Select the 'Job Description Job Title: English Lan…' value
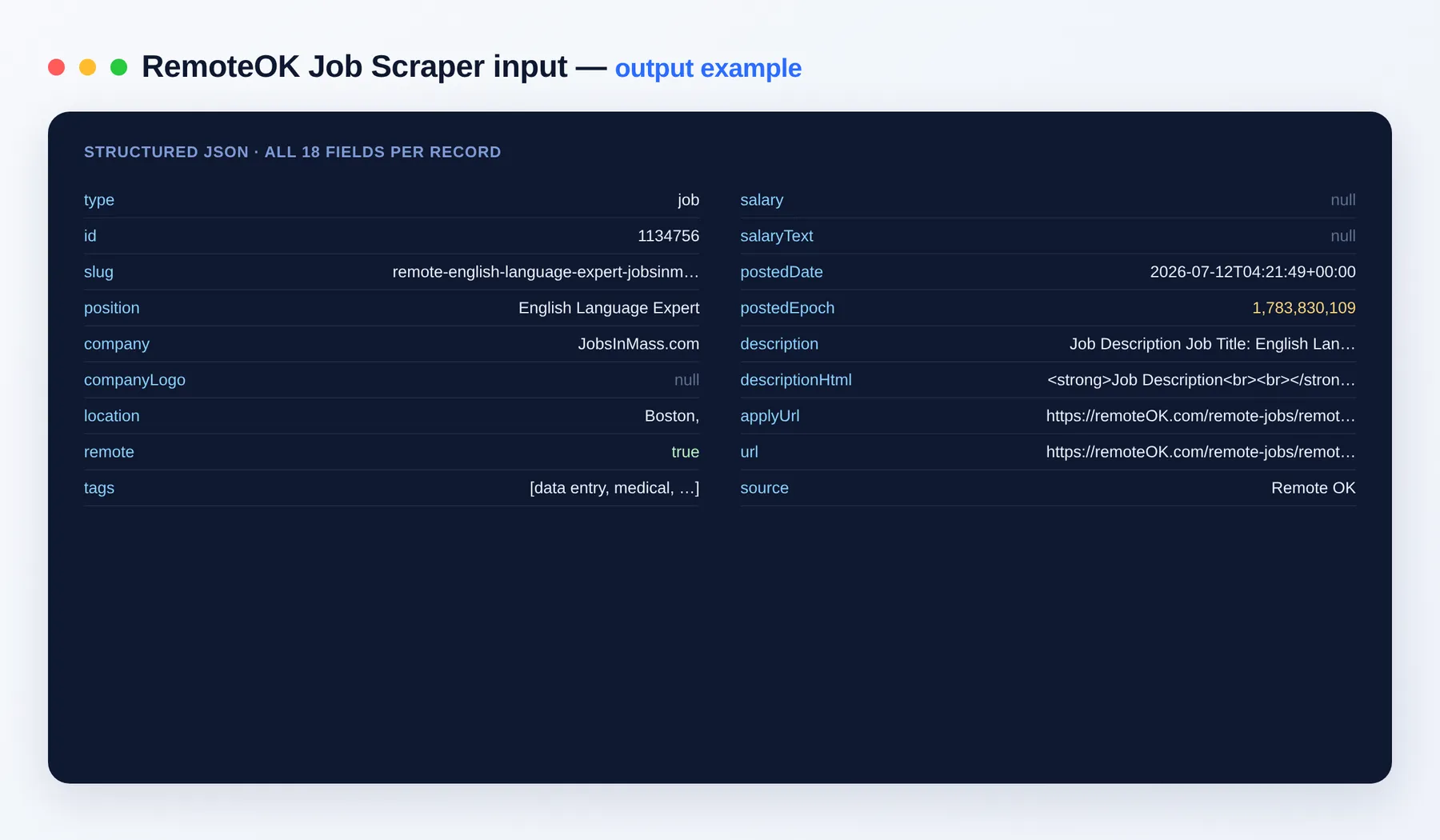The height and width of the screenshot is (840, 1440). [1213, 344]
